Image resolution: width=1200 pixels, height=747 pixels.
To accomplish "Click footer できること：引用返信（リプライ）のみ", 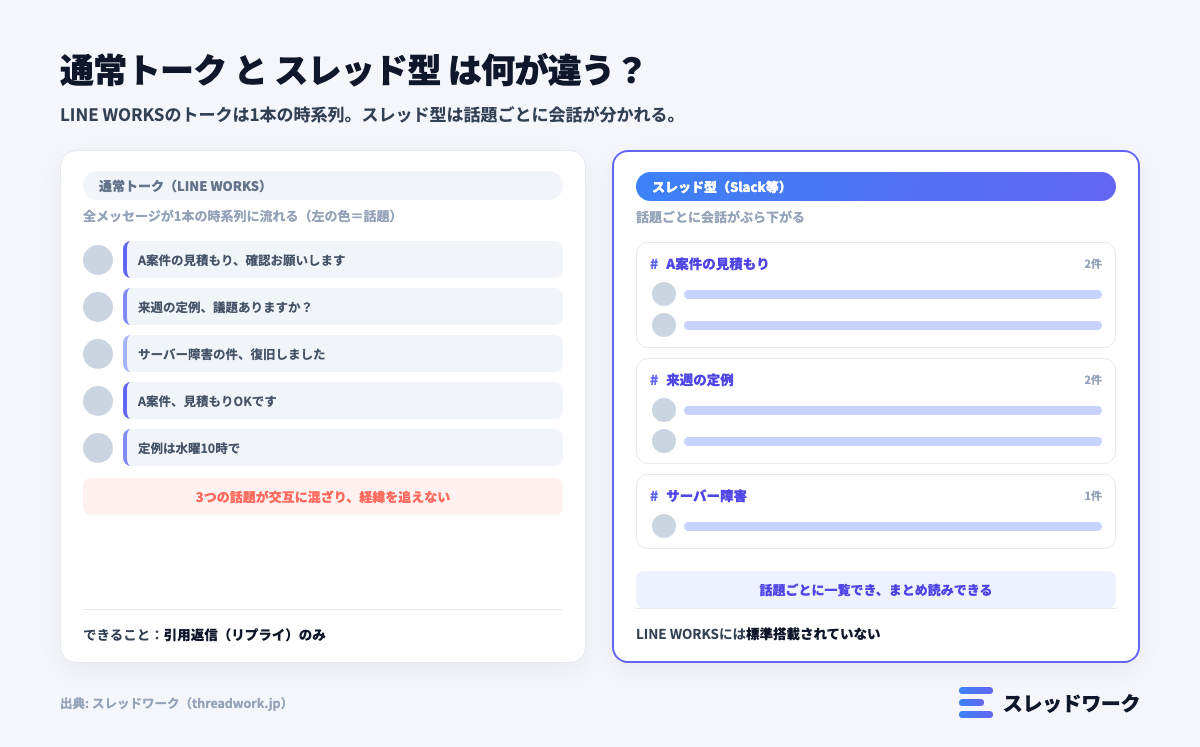I will tap(204, 635).
